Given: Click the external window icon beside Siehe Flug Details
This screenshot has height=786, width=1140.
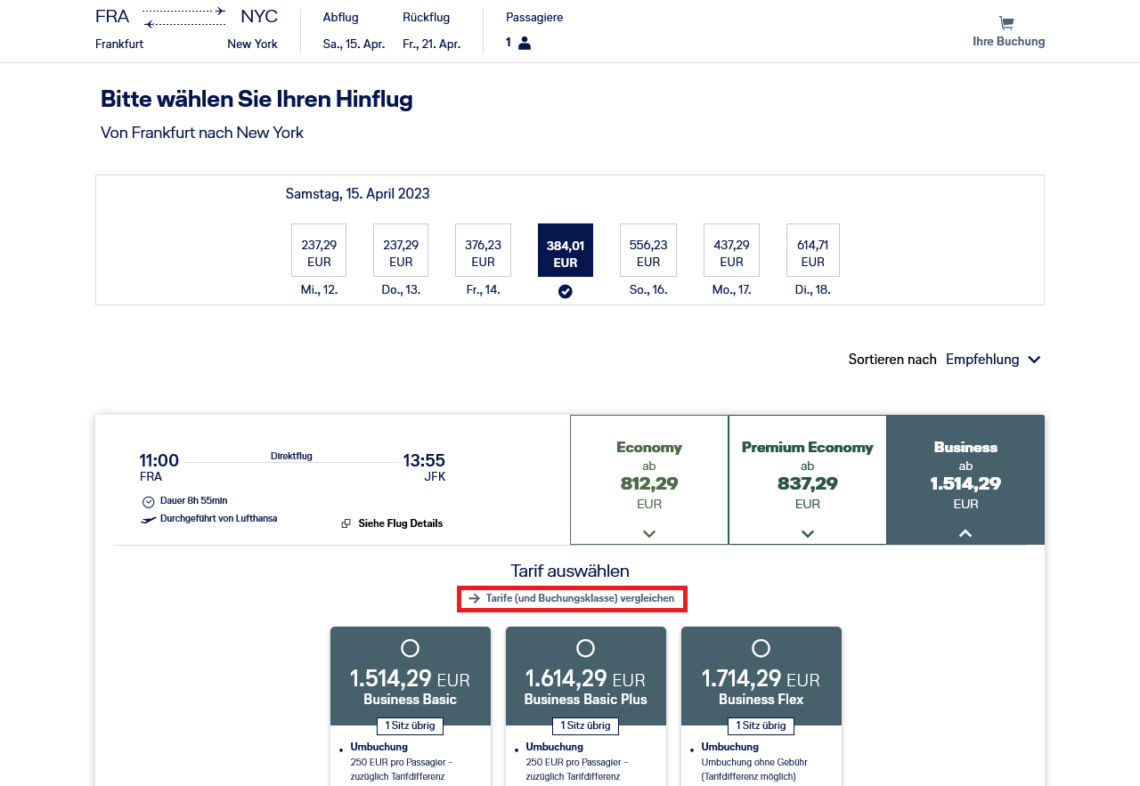Looking at the screenshot, I should 346,524.
